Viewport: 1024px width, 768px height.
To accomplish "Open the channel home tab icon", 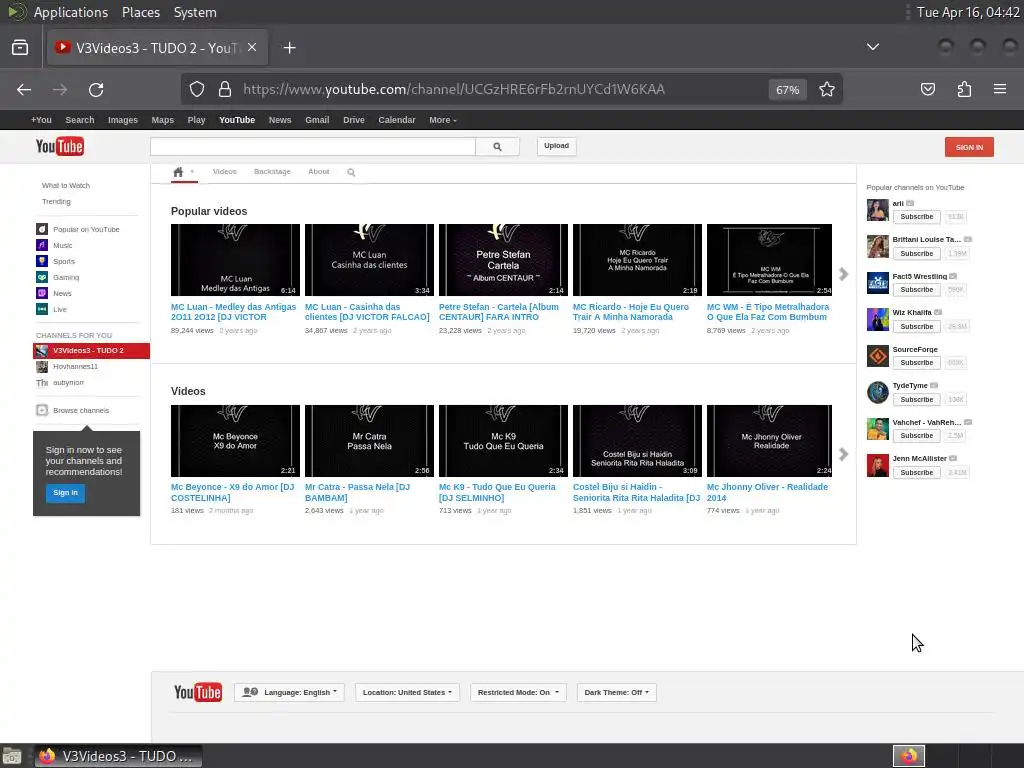I will (178, 172).
